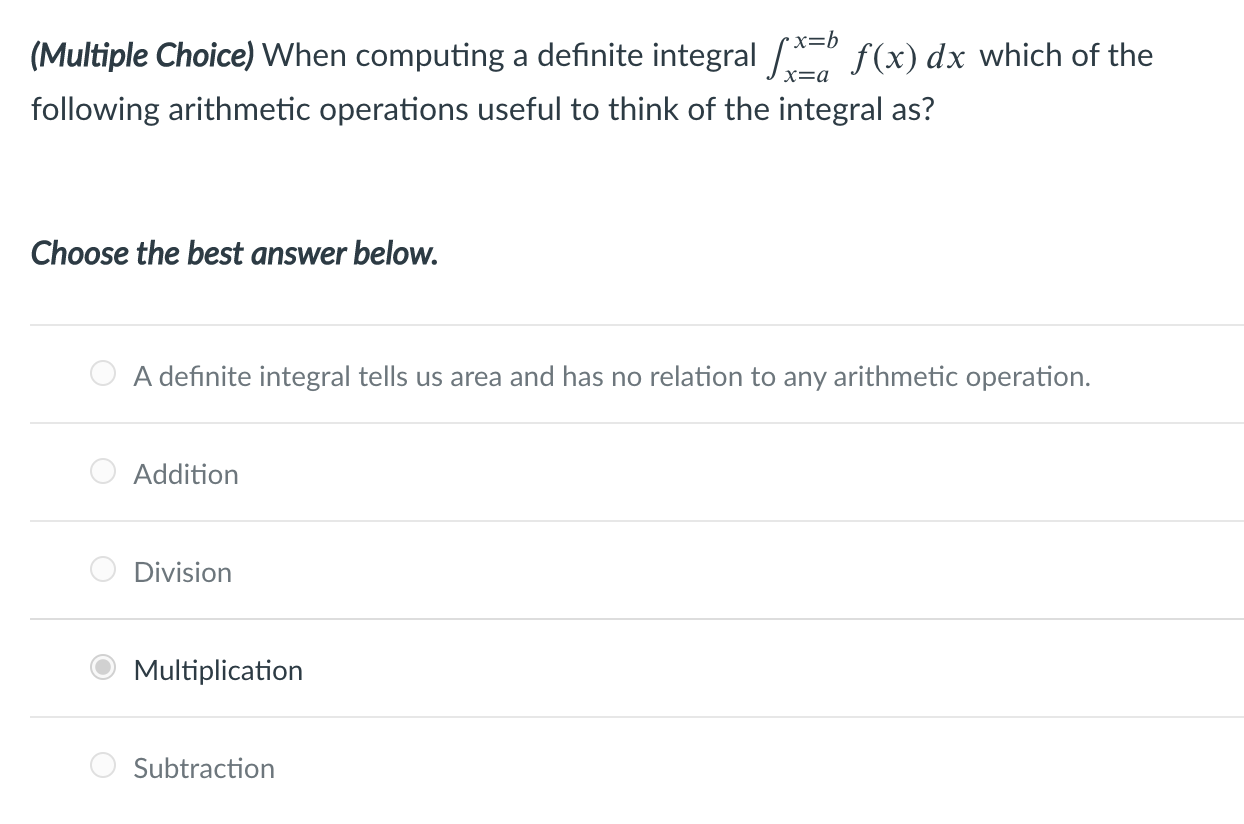Click the radio button beside Multiplication
This screenshot has height=824, width=1244.
coord(102,667)
